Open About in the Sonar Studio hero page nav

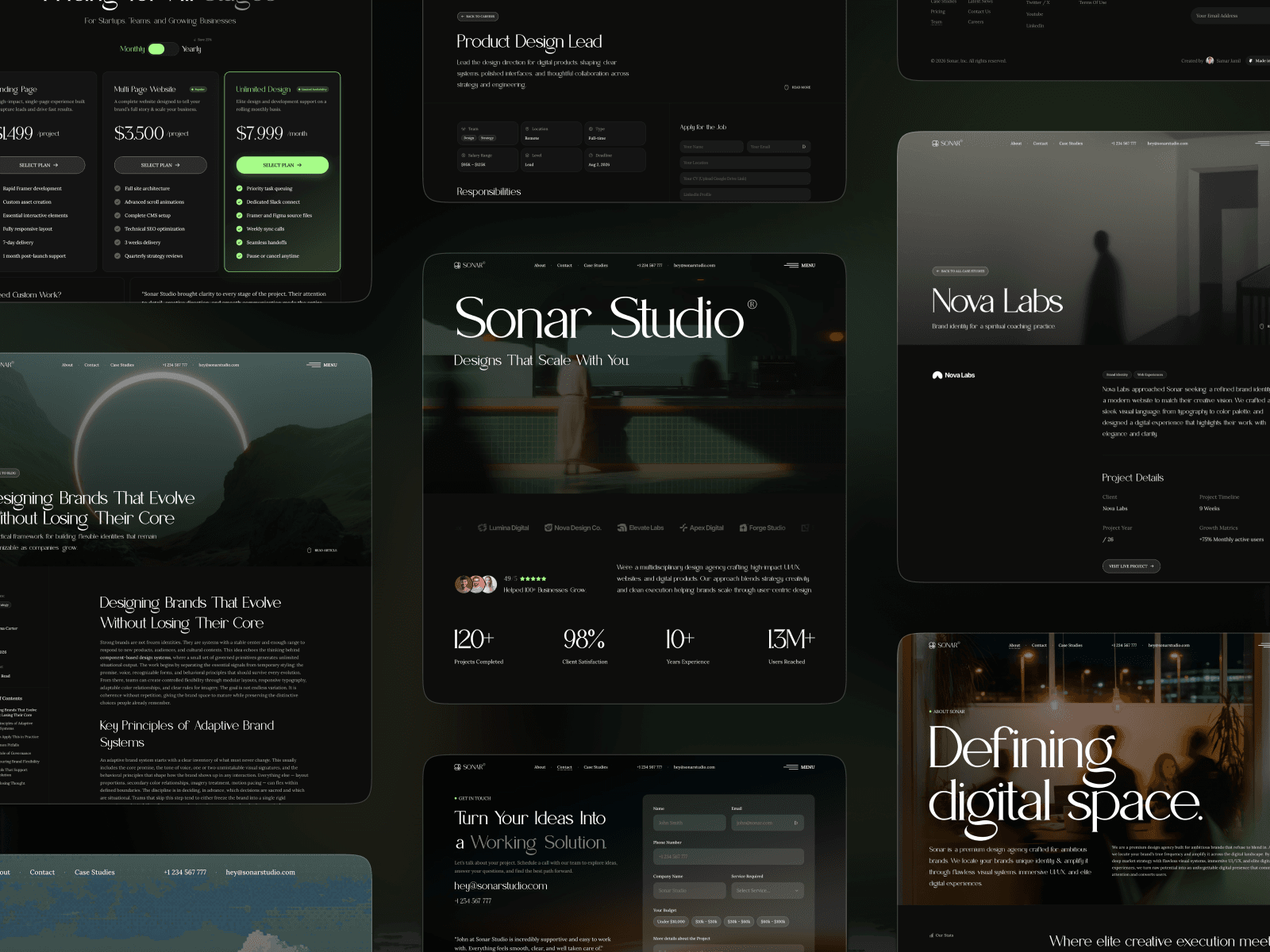point(540,266)
